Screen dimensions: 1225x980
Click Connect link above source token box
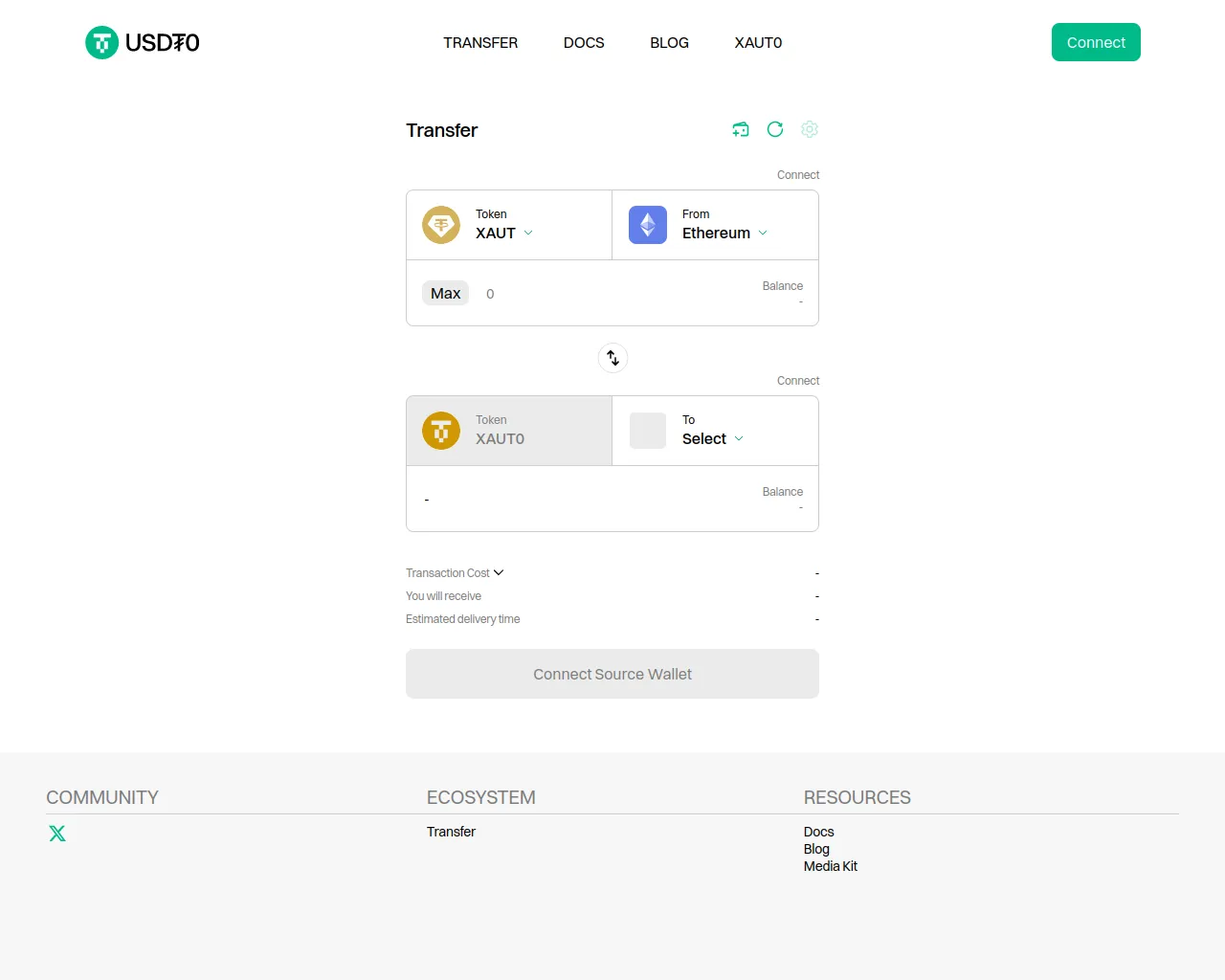point(798,175)
